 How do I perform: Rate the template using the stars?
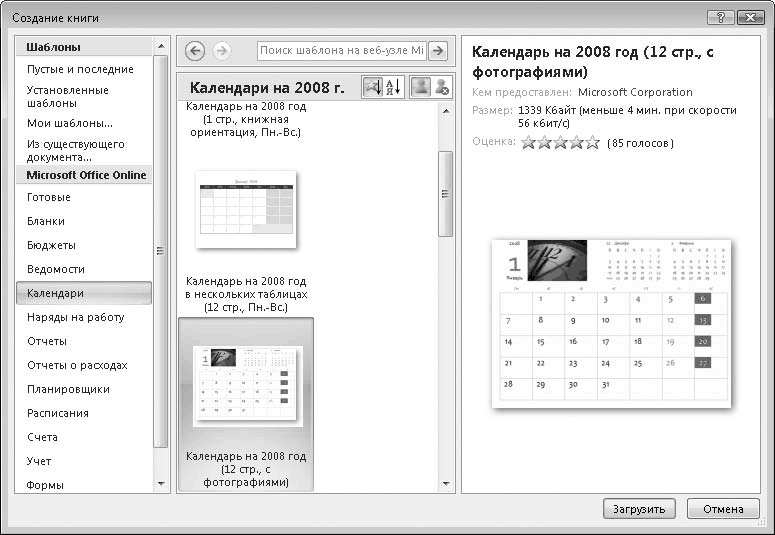(x=560, y=143)
